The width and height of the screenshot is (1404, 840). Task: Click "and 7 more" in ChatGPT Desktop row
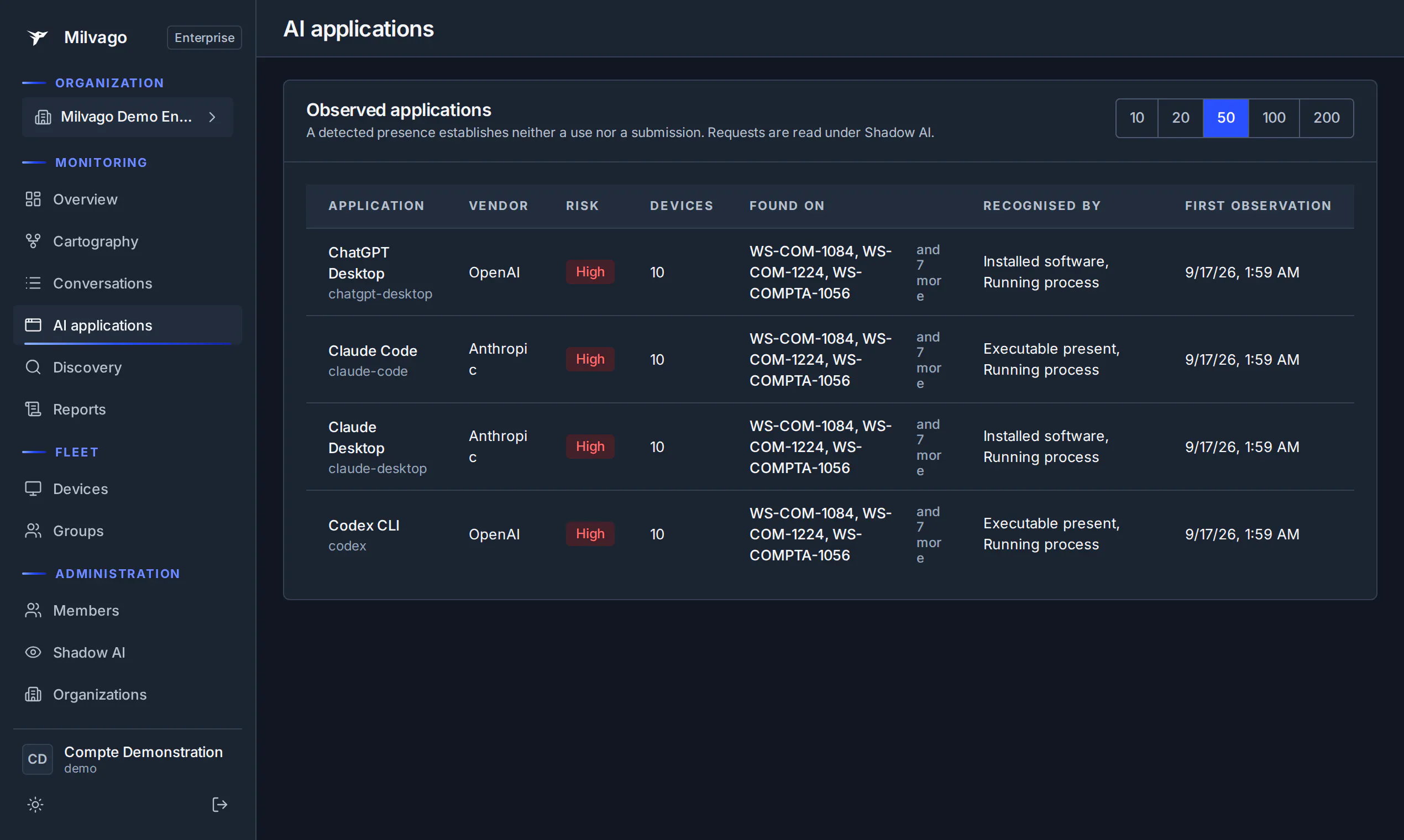(929, 272)
